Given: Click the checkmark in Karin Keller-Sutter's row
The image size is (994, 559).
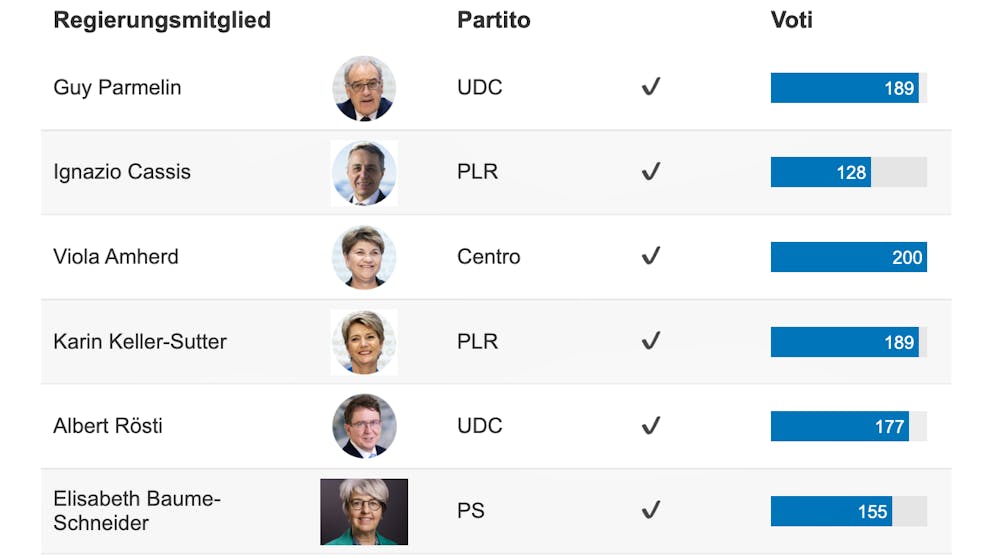Looking at the screenshot, I should tap(651, 341).
